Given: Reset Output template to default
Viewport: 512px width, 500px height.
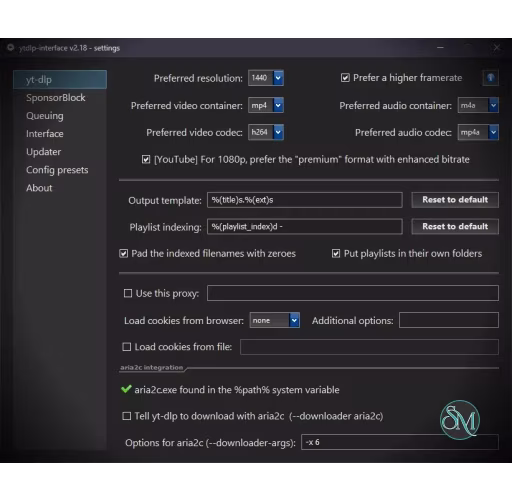Looking at the screenshot, I should [x=455, y=200].
